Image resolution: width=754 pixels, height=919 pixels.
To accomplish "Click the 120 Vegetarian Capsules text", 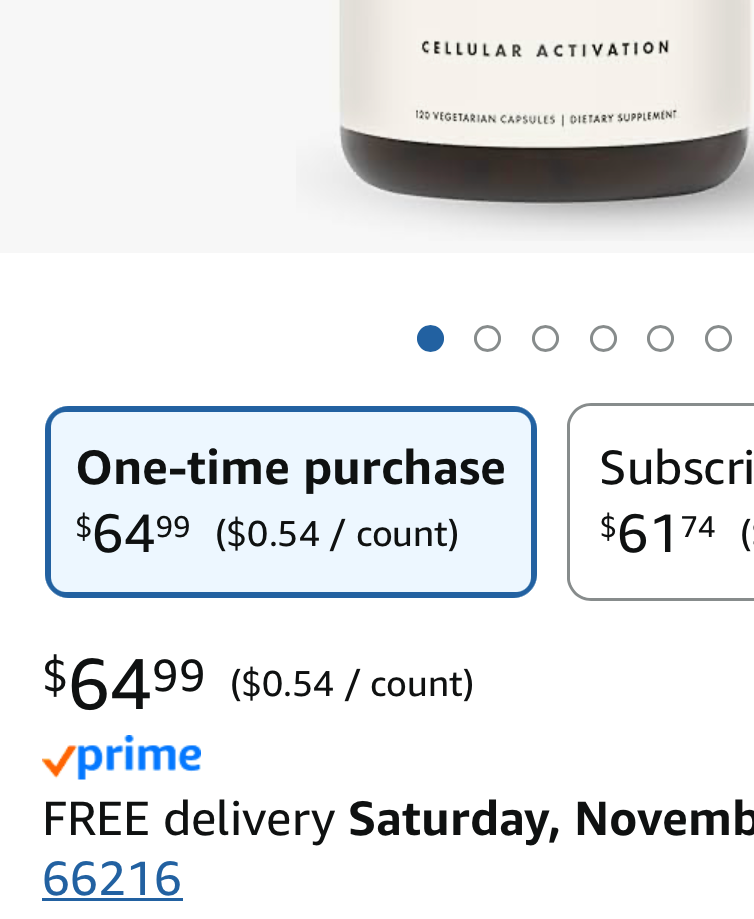I will 485,118.
